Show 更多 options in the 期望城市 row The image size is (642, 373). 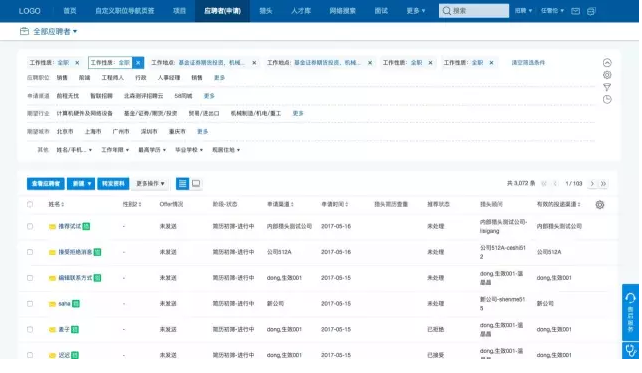coord(203,132)
